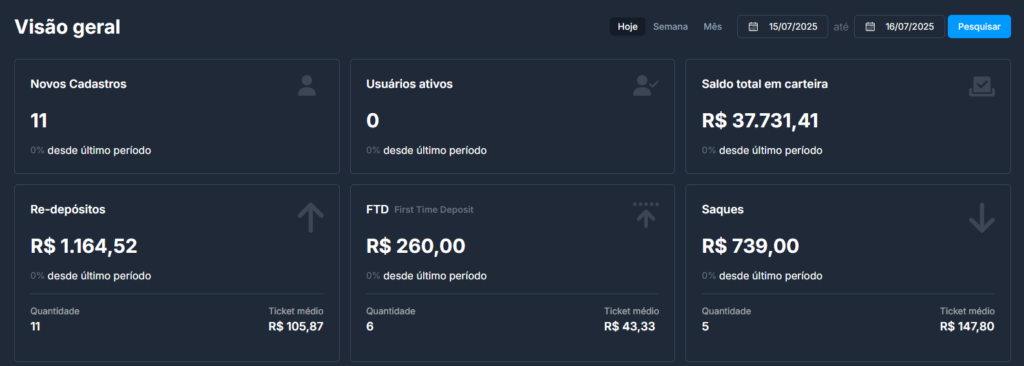Click the Visão geral page heading
Viewport: 1024px width, 366px height.
tap(67, 27)
